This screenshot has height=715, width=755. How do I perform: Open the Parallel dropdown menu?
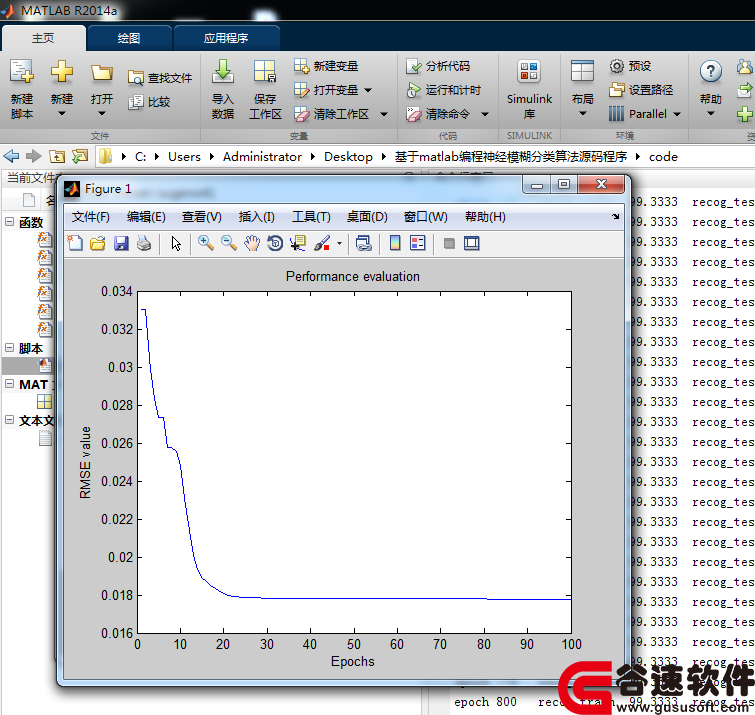677,114
